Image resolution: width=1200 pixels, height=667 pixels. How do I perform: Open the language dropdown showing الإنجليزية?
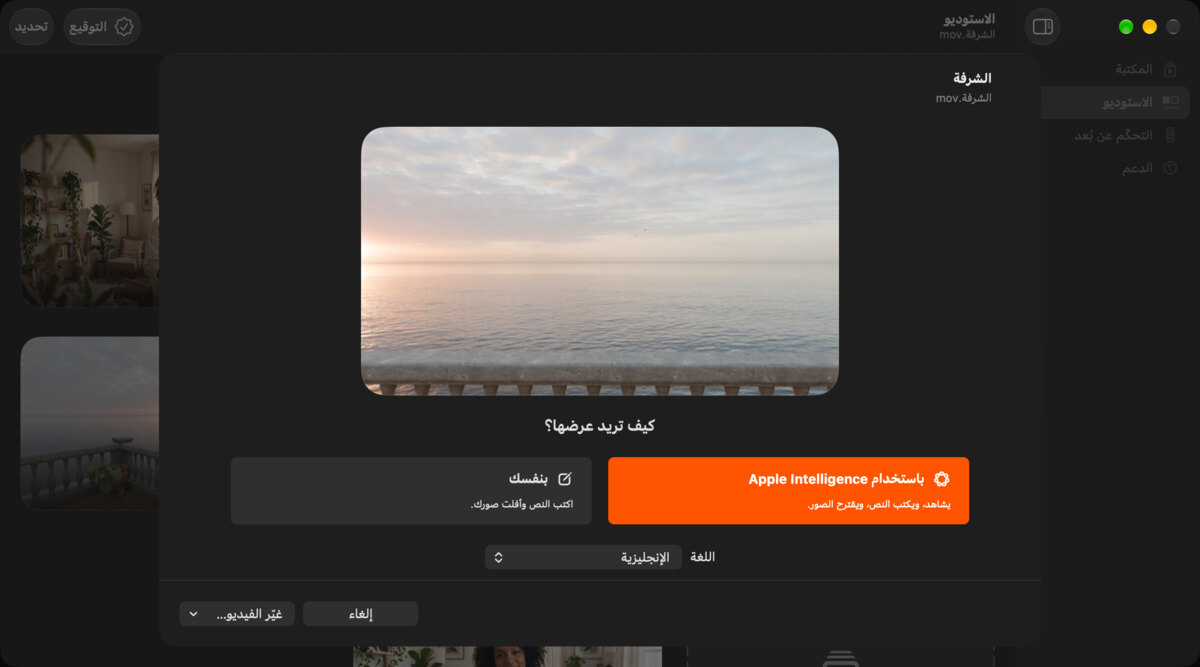583,557
